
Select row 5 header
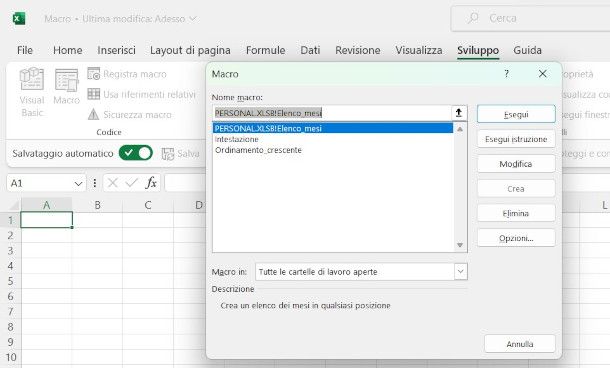coord(11,281)
